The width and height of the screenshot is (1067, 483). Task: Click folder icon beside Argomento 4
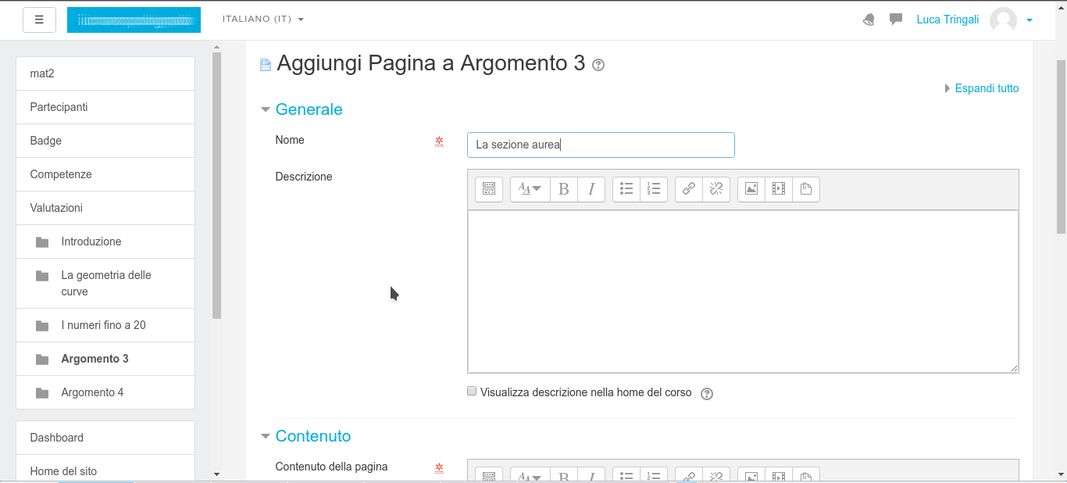click(x=42, y=393)
